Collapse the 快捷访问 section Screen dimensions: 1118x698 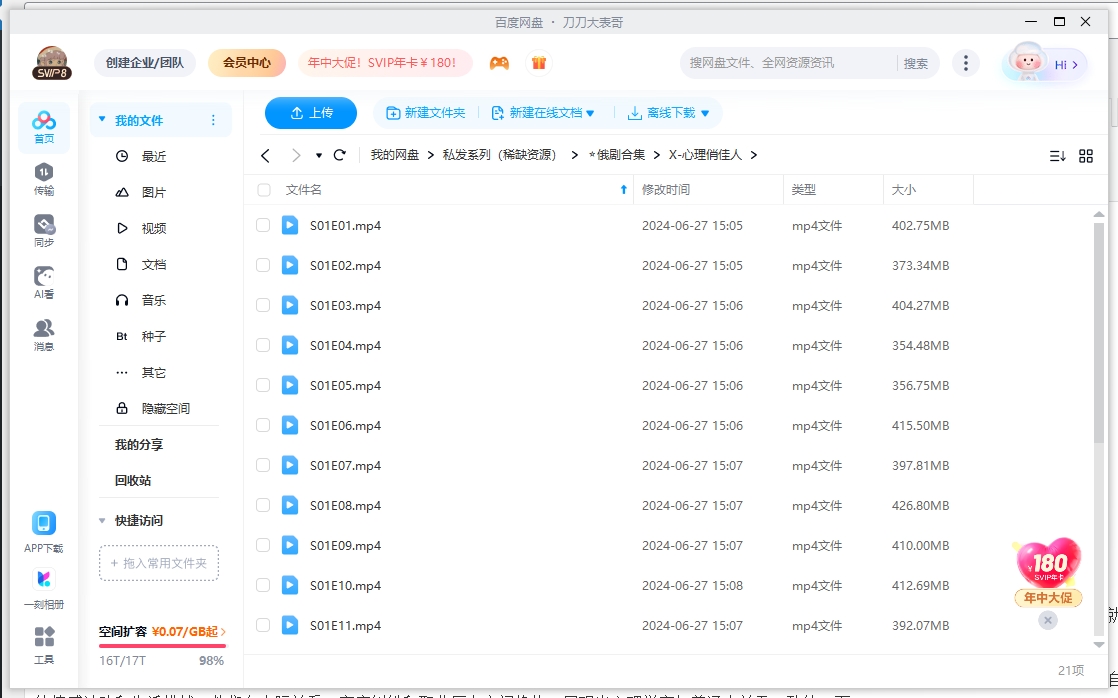click(x=102, y=520)
